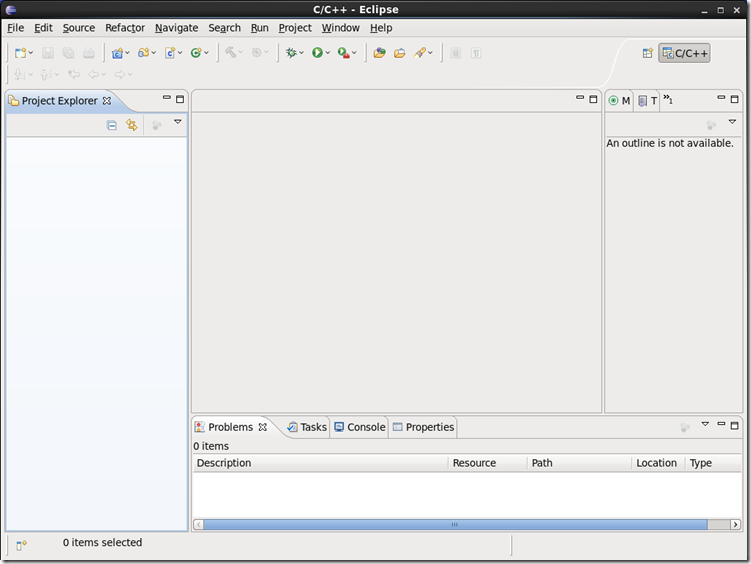Click the New C Source File icon

(x=170, y=53)
